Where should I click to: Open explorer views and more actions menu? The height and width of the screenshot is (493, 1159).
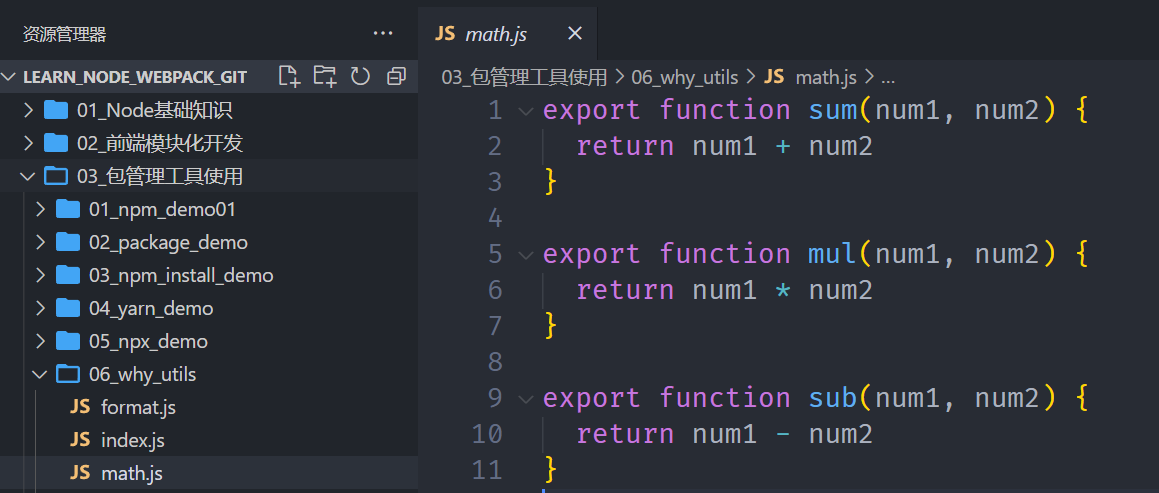click(x=383, y=34)
